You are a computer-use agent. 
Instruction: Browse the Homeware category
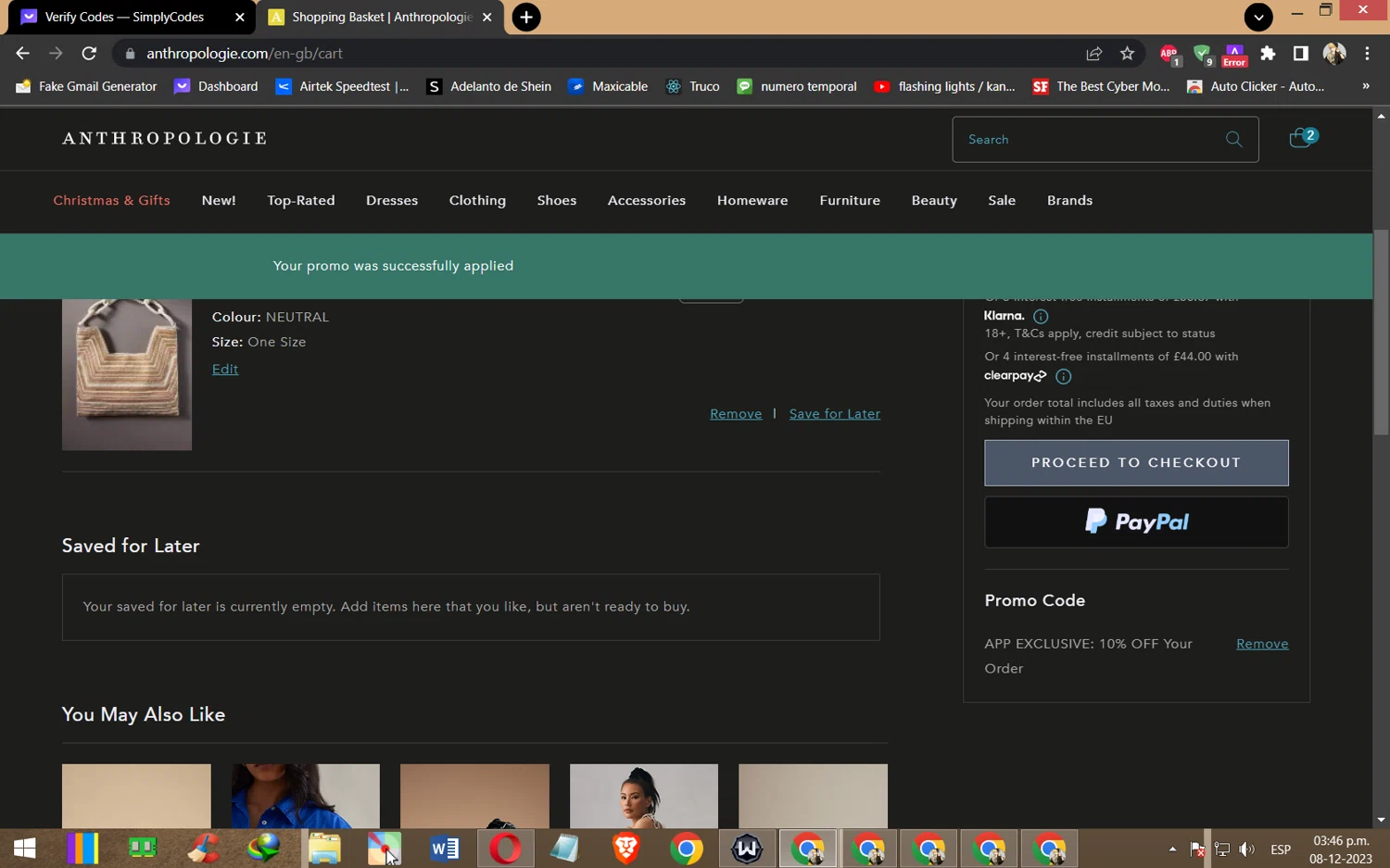pyautogui.click(x=752, y=201)
